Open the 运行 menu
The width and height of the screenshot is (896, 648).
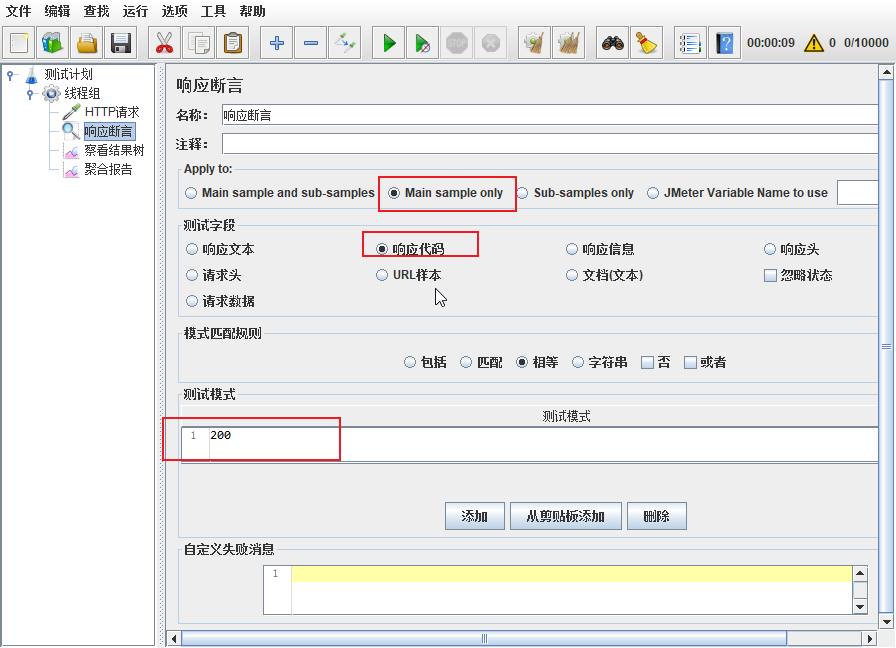[136, 11]
